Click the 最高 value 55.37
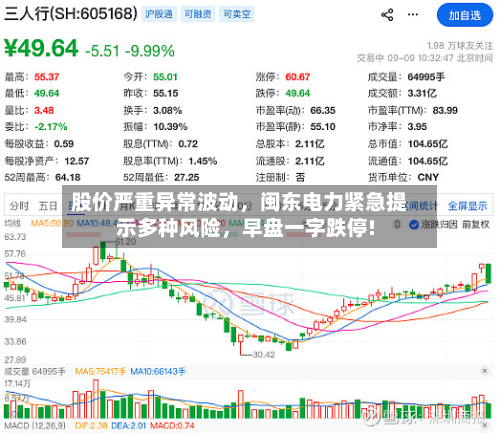500x433 pixels. (x=47, y=77)
